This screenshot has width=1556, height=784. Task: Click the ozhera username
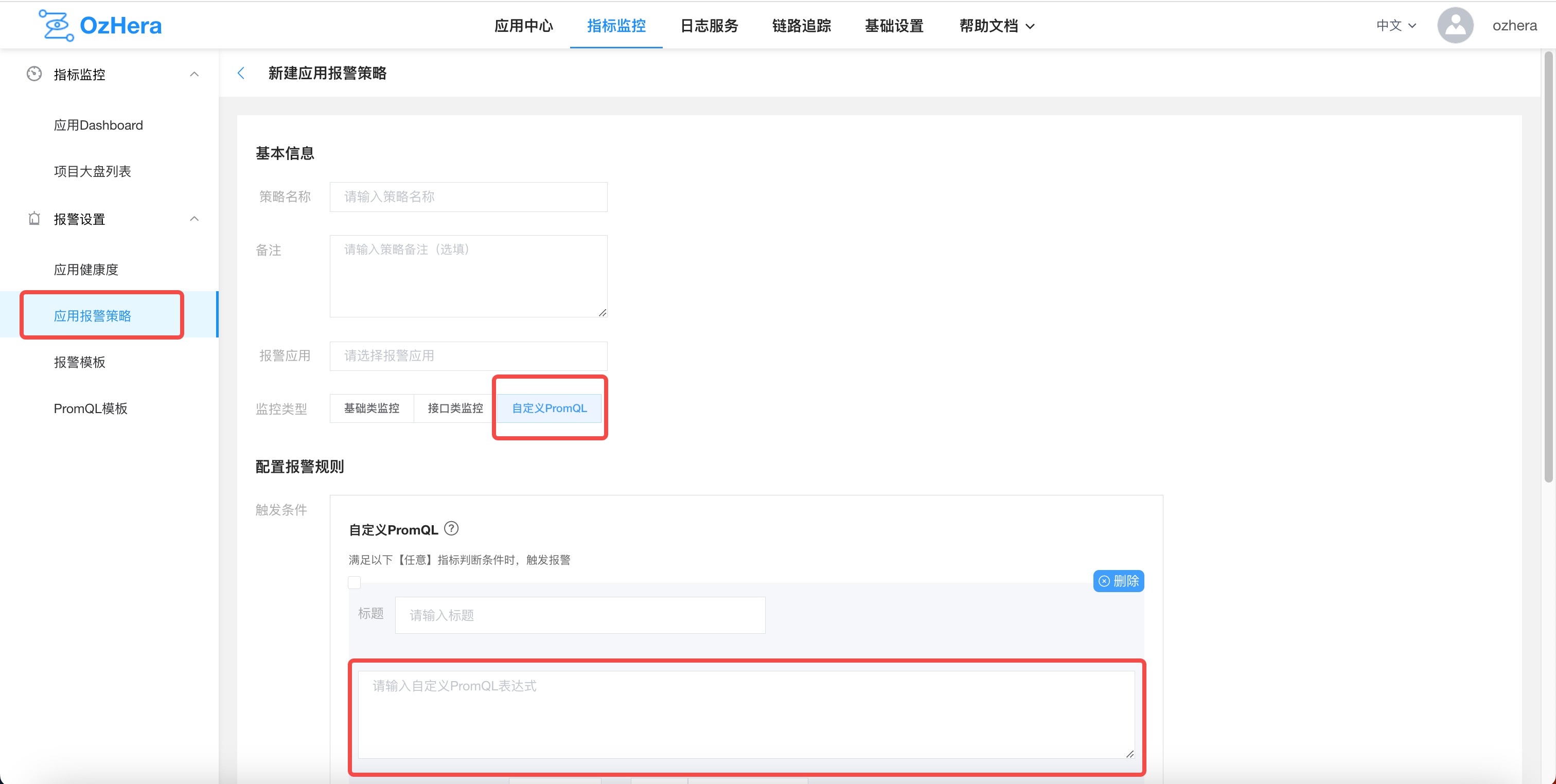tap(1514, 25)
